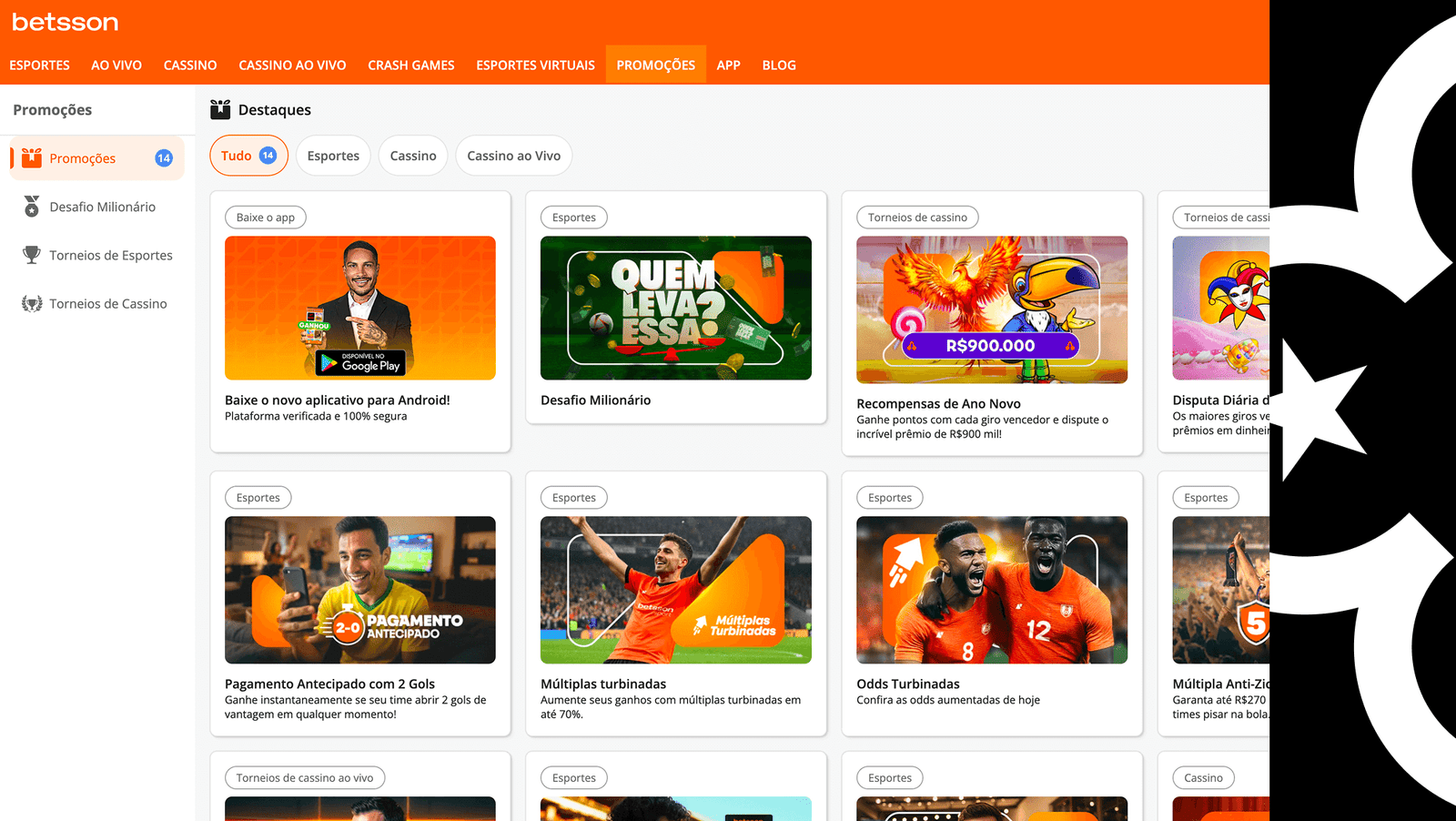This screenshot has height=821, width=1456.
Task: Open the Quem Leva Essa banner image
Action: (675, 308)
